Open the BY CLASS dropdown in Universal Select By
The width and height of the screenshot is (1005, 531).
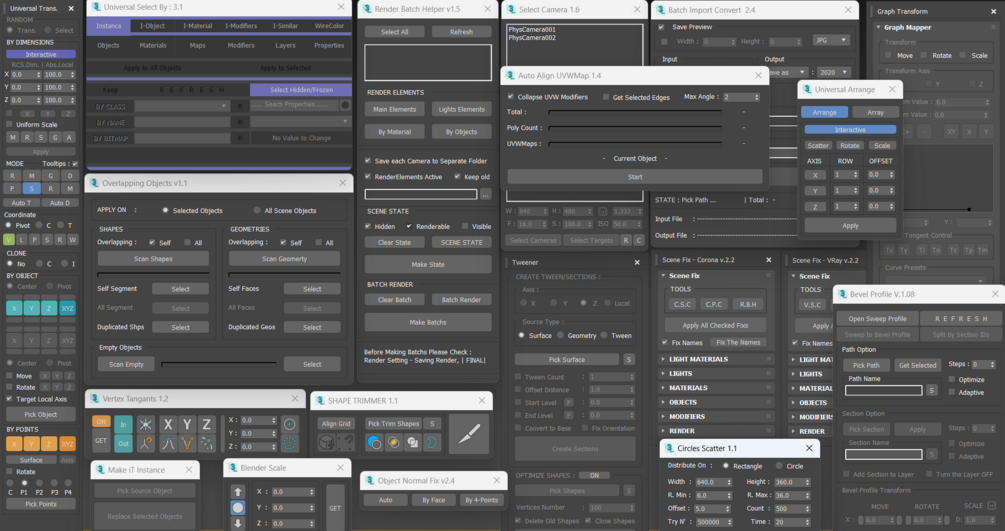coord(181,106)
